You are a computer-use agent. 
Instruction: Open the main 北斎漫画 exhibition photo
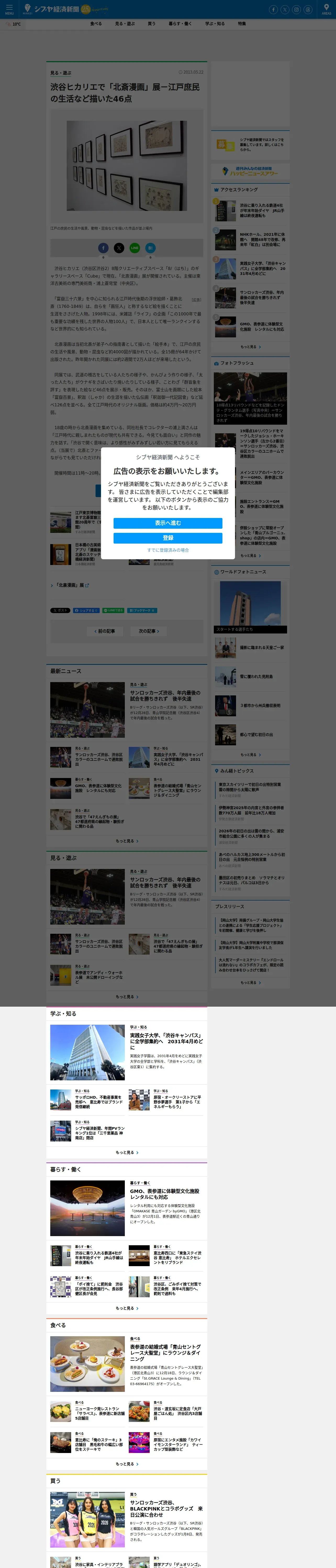pos(127,166)
